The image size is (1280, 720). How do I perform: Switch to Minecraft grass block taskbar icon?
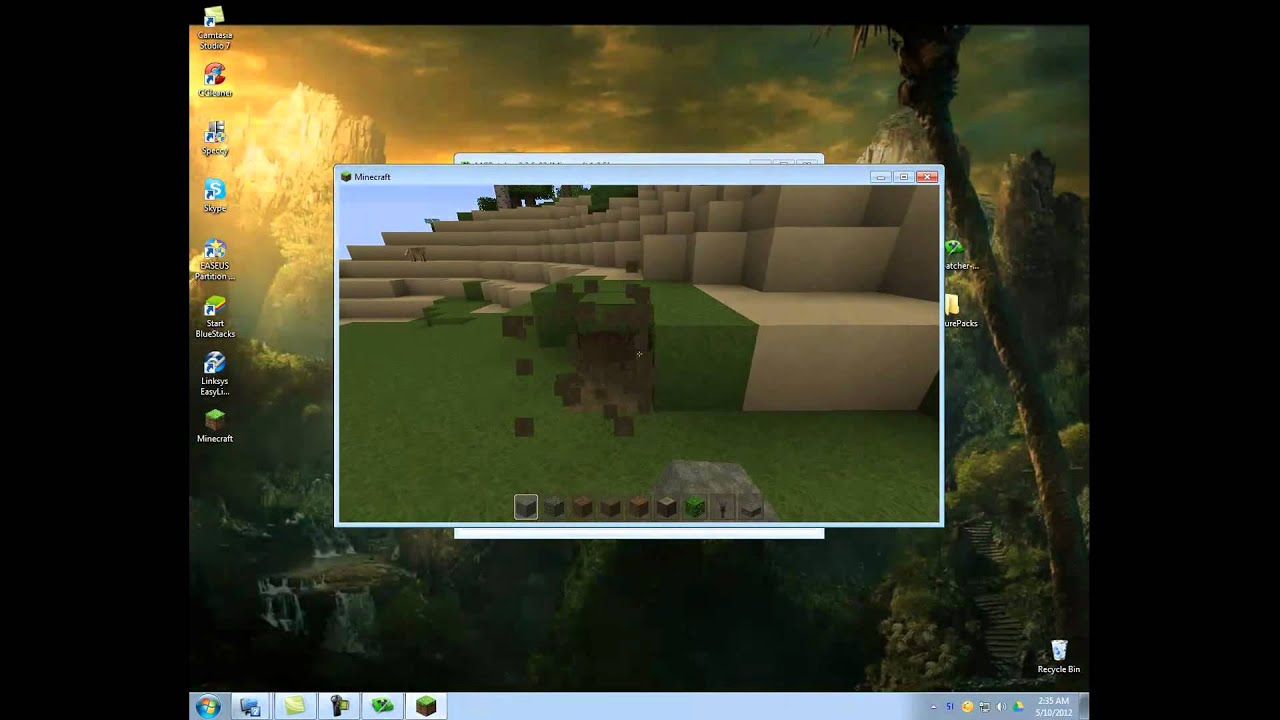pyautogui.click(x=426, y=707)
